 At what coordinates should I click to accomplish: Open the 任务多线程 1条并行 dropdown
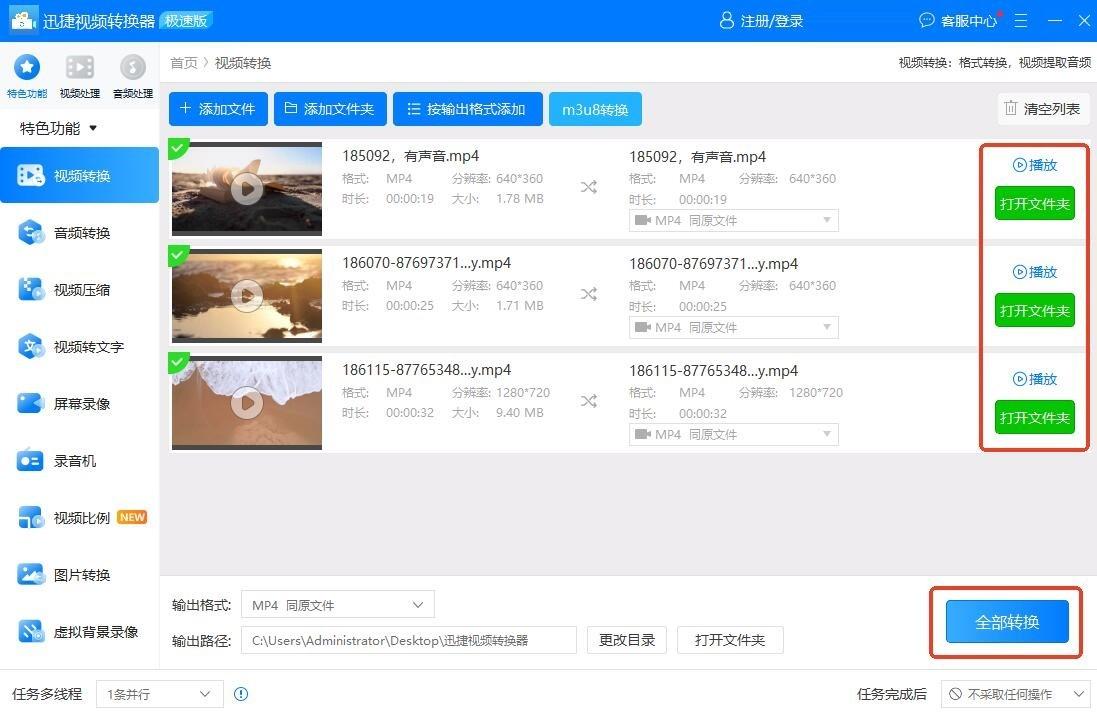159,694
